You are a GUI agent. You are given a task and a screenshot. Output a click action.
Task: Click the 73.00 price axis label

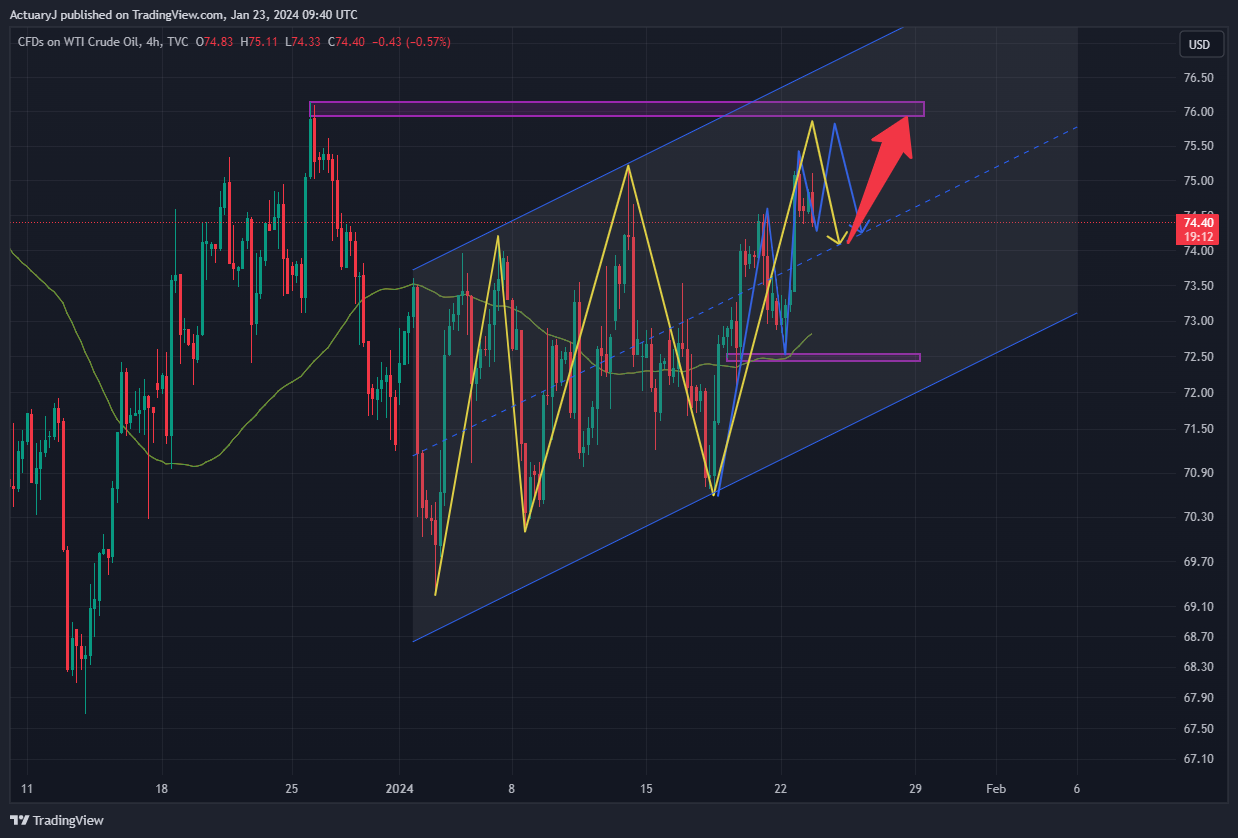(x=1199, y=321)
